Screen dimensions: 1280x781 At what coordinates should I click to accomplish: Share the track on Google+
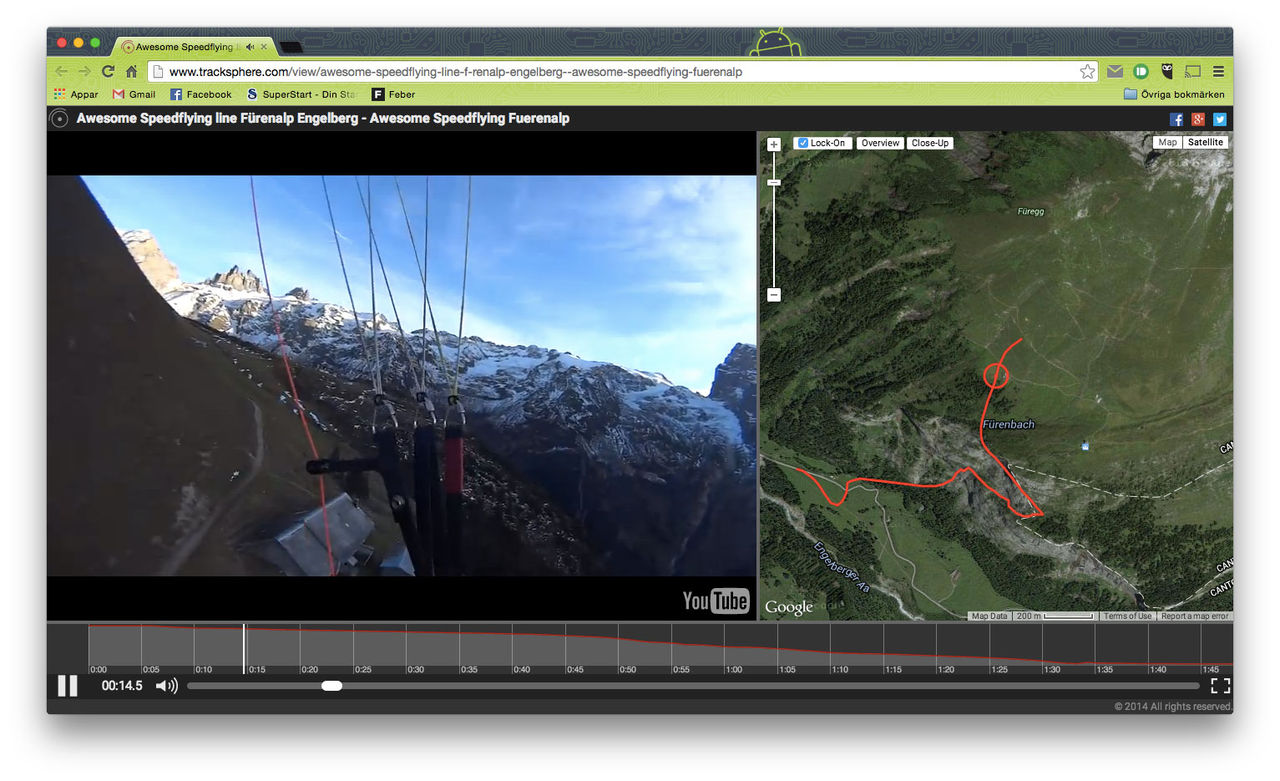point(1198,118)
